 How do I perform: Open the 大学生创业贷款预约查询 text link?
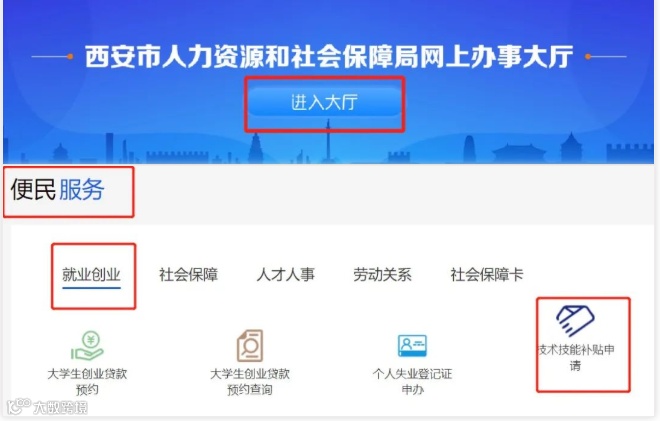pos(250,381)
